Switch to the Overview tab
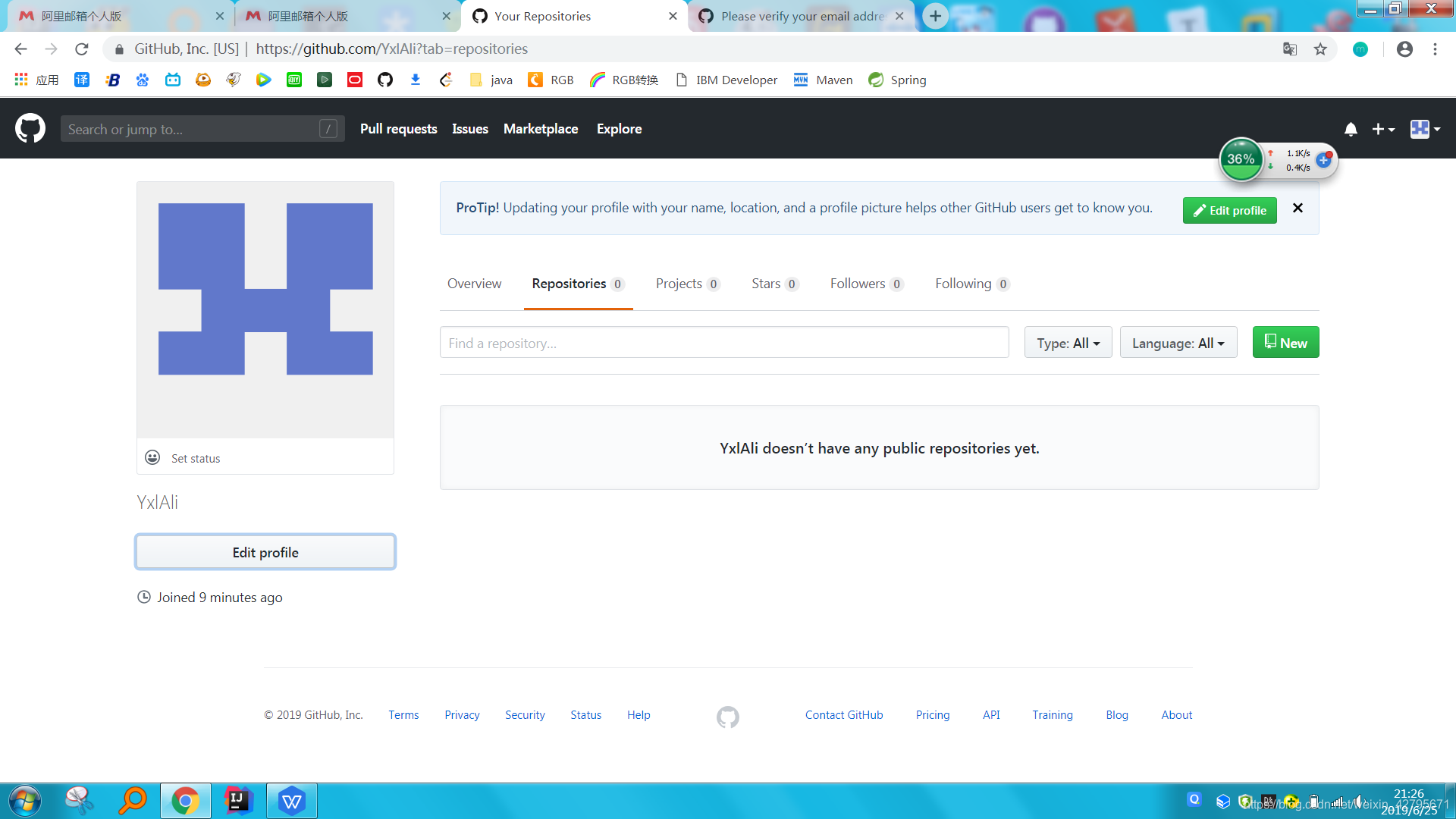The width and height of the screenshot is (1456, 819). click(474, 284)
